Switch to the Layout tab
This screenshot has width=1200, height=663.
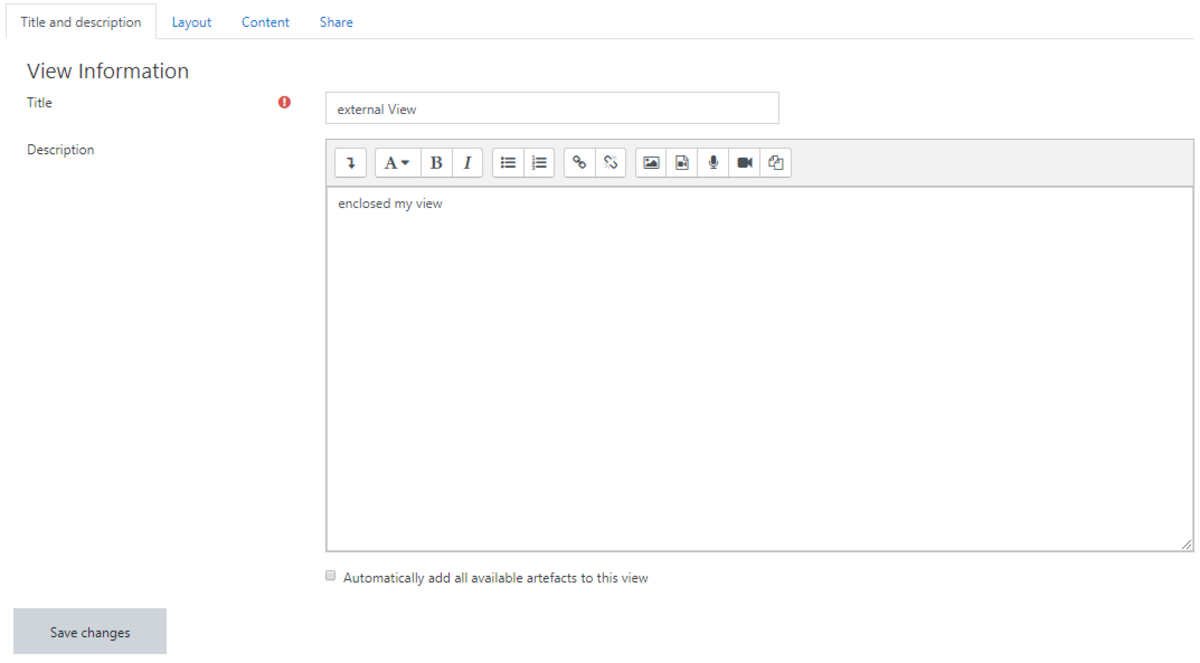tap(191, 22)
